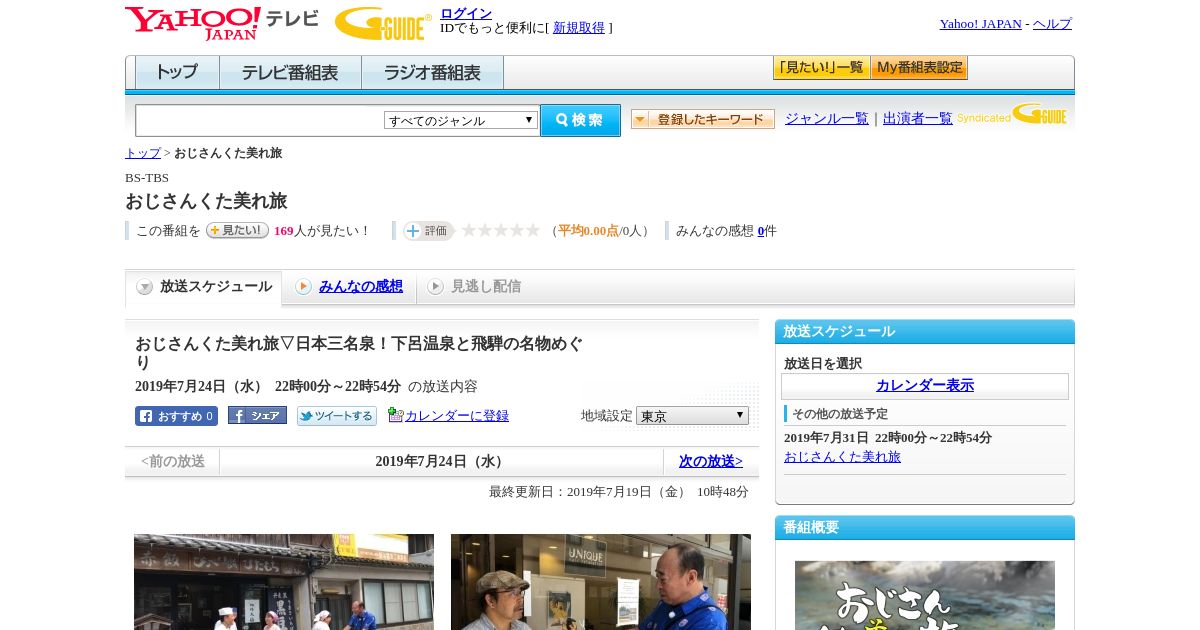This screenshot has width=1200, height=630.
Task: Expand the 登録したキーワード dropdown
Action: [703, 119]
